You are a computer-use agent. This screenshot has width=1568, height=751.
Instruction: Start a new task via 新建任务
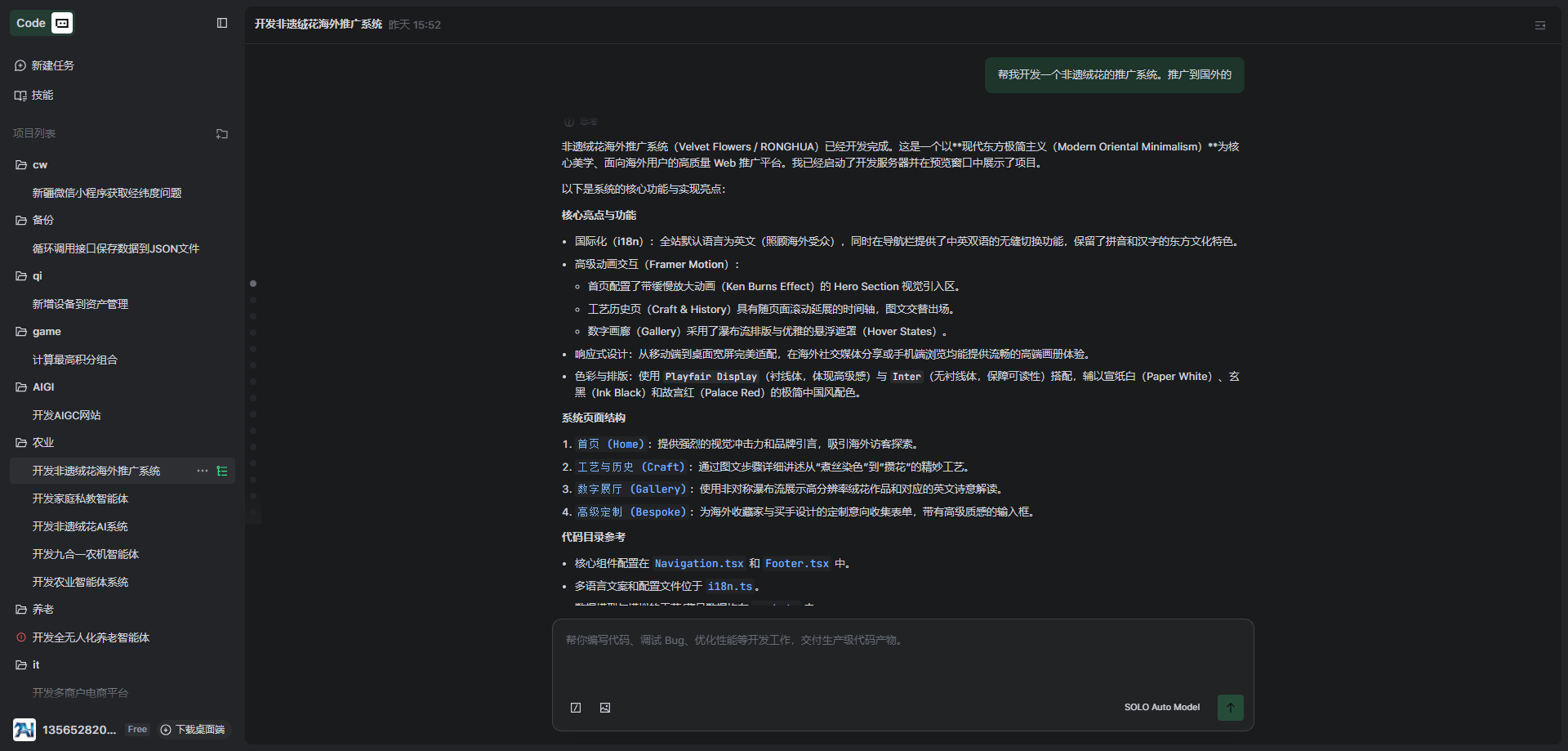click(52, 65)
